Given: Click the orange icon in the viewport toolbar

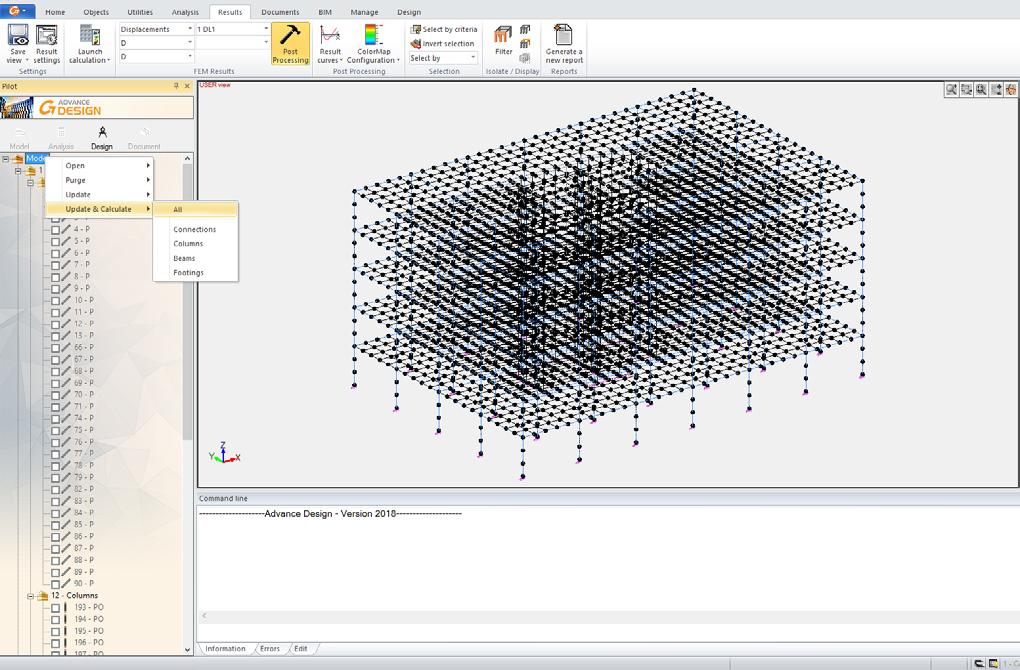Looking at the screenshot, I should click(x=1011, y=90).
